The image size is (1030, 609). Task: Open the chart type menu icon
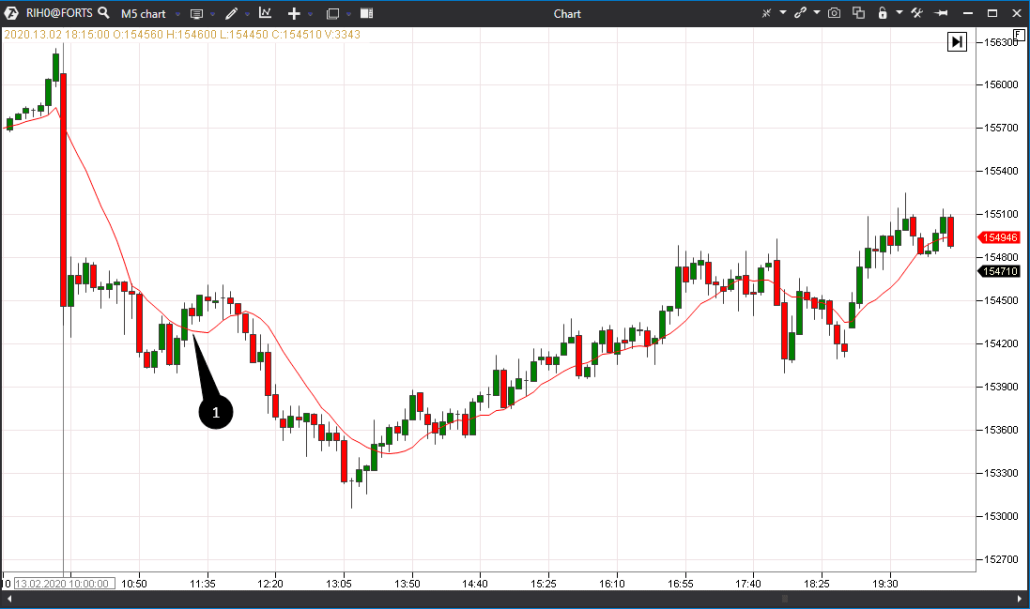coord(196,13)
